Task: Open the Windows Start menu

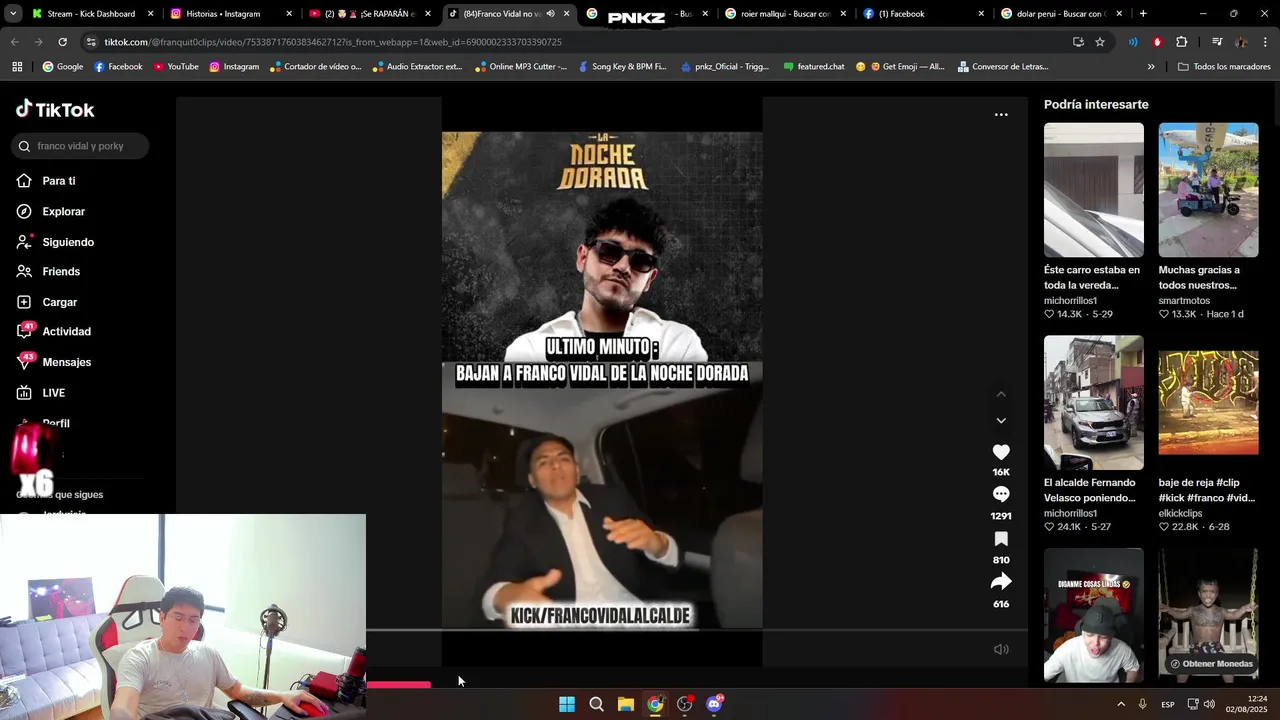Action: click(x=567, y=704)
